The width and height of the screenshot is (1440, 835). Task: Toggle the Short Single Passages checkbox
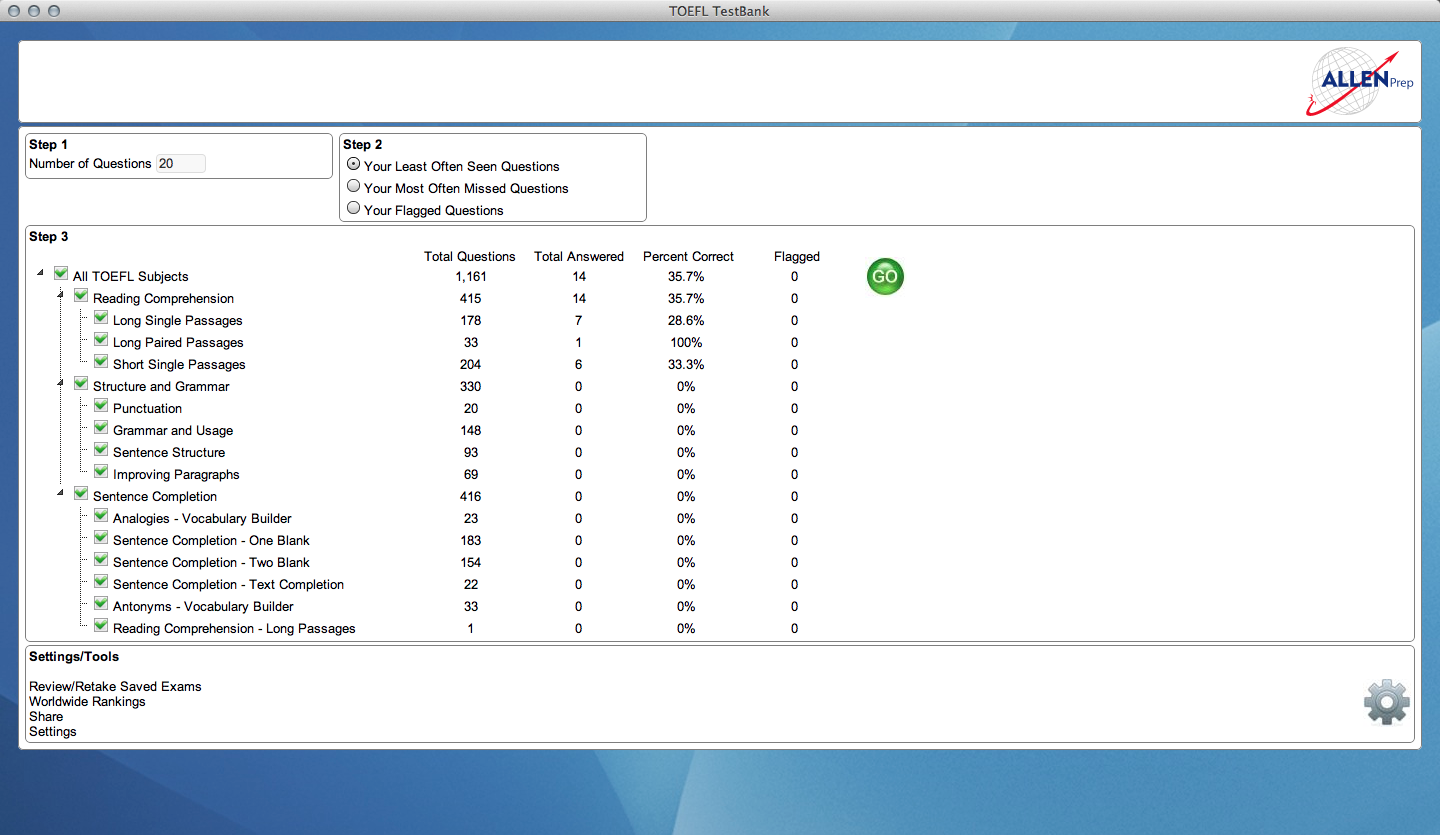click(101, 362)
